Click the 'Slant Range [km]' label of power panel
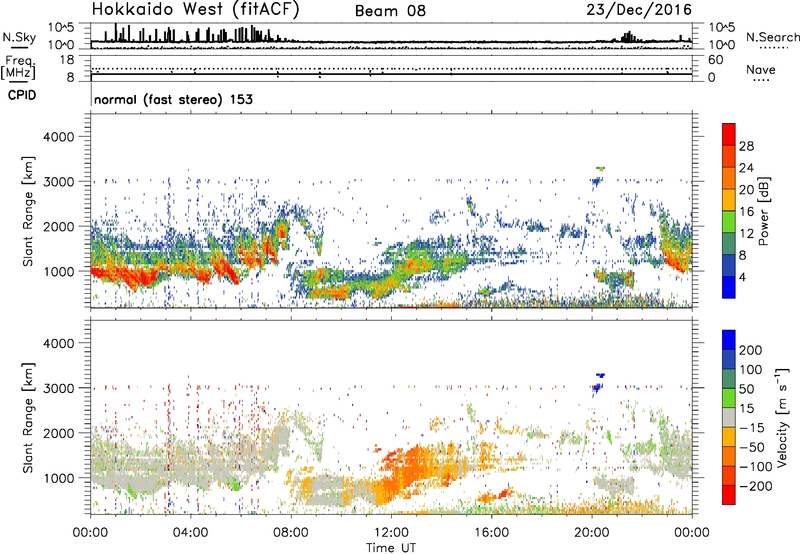 click(28, 211)
